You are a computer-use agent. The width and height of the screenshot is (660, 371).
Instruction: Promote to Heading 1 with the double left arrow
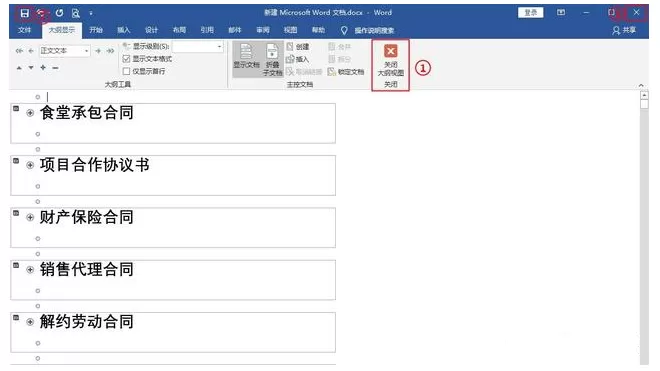19,51
